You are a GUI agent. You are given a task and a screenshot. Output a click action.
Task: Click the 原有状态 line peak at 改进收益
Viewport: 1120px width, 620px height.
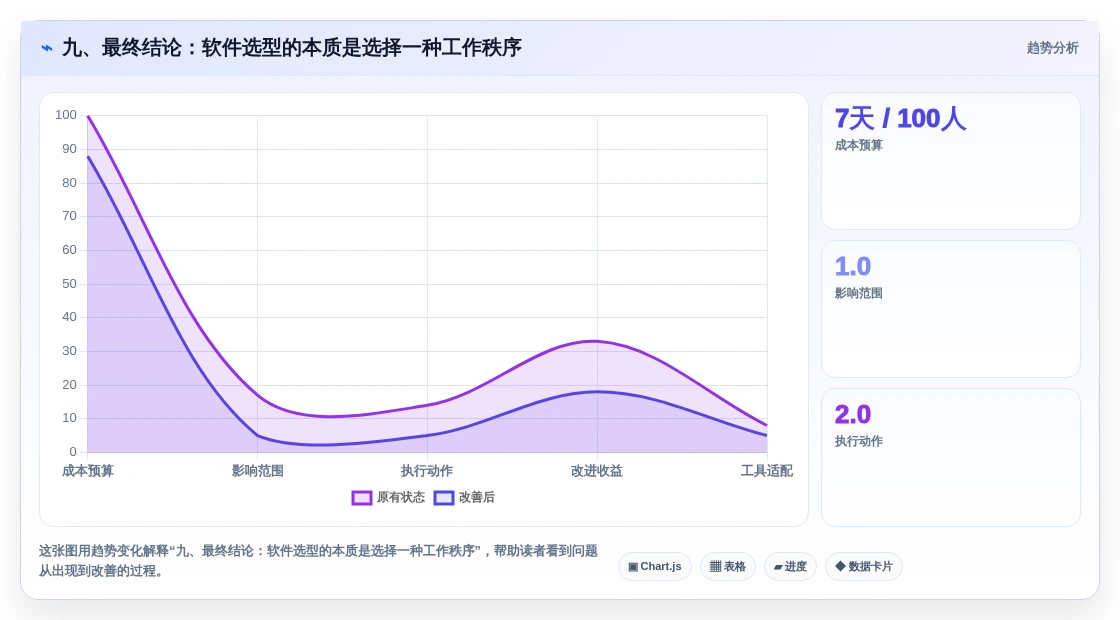[x=597, y=341]
